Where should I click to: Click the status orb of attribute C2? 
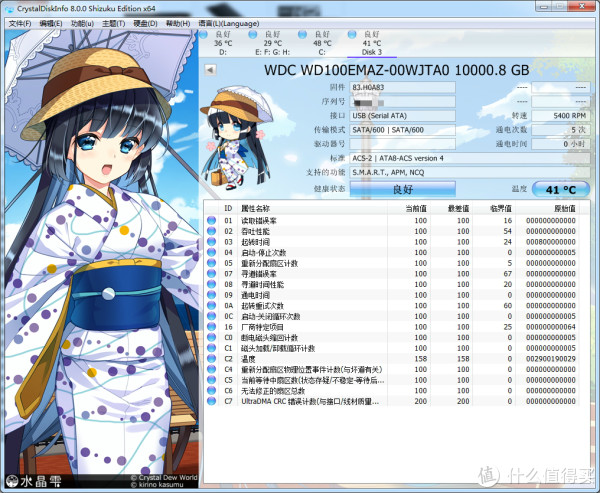click(x=211, y=359)
